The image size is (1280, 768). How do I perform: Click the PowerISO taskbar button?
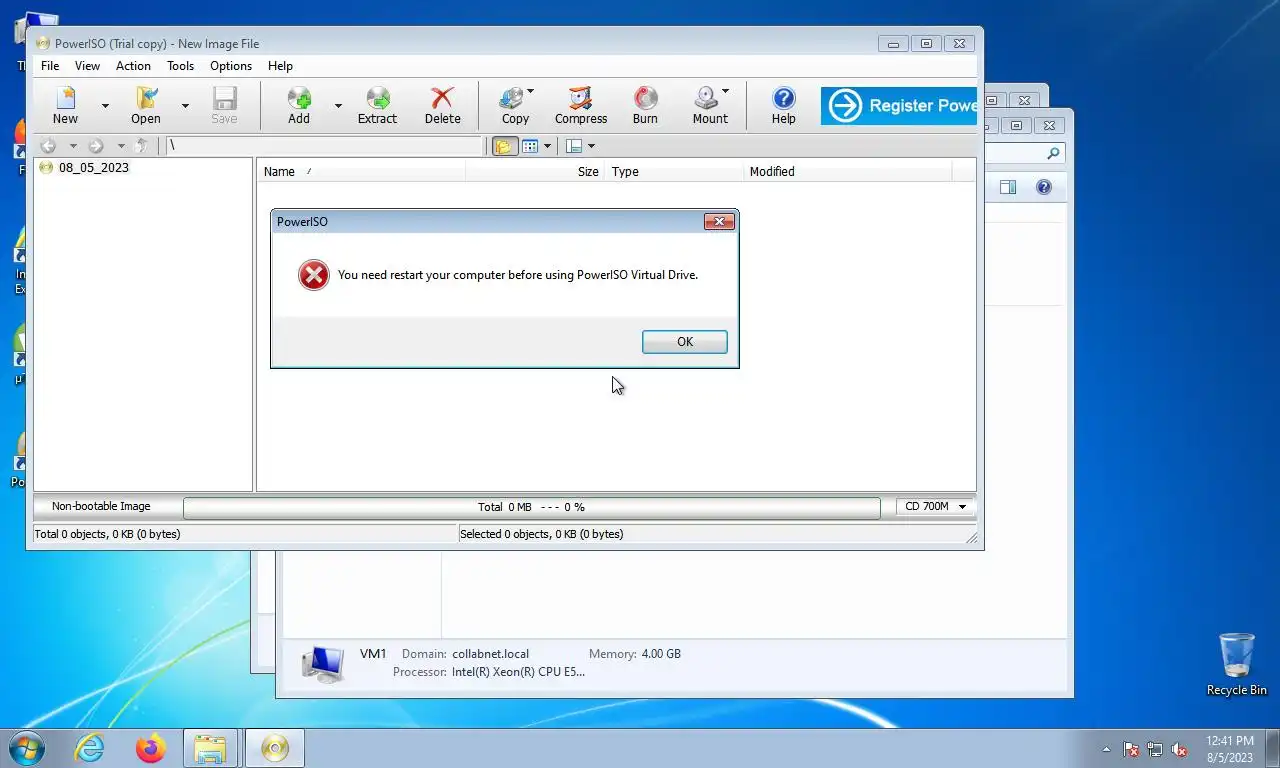[x=274, y=748]
